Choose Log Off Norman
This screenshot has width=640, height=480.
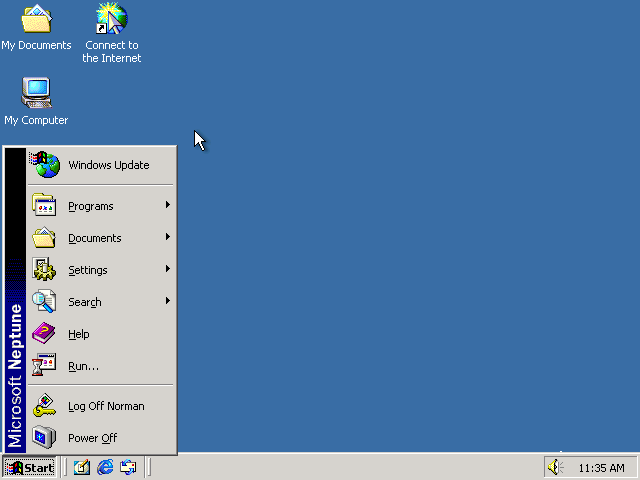pyautogui.click(x=105, y=406)
